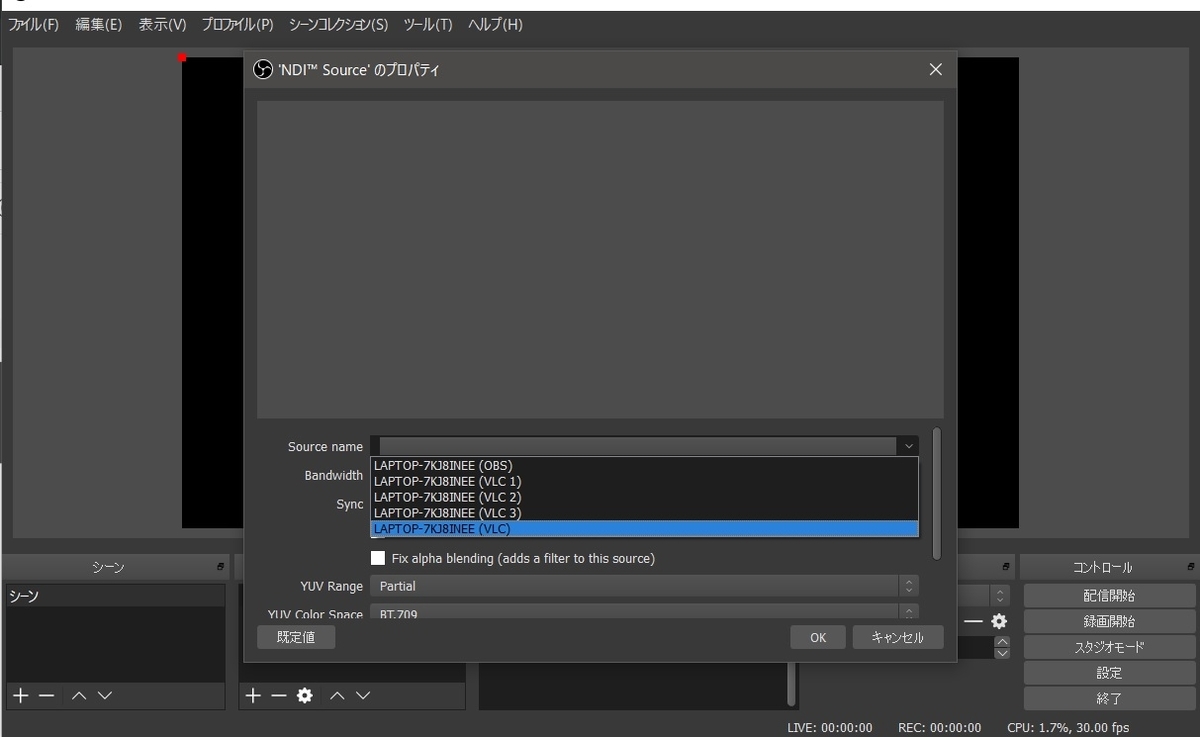Image resolution: width=1200 pixels, height=737 pixels.
Task: Open scene transition dropdown behind dialog
Action: point(984,595)
